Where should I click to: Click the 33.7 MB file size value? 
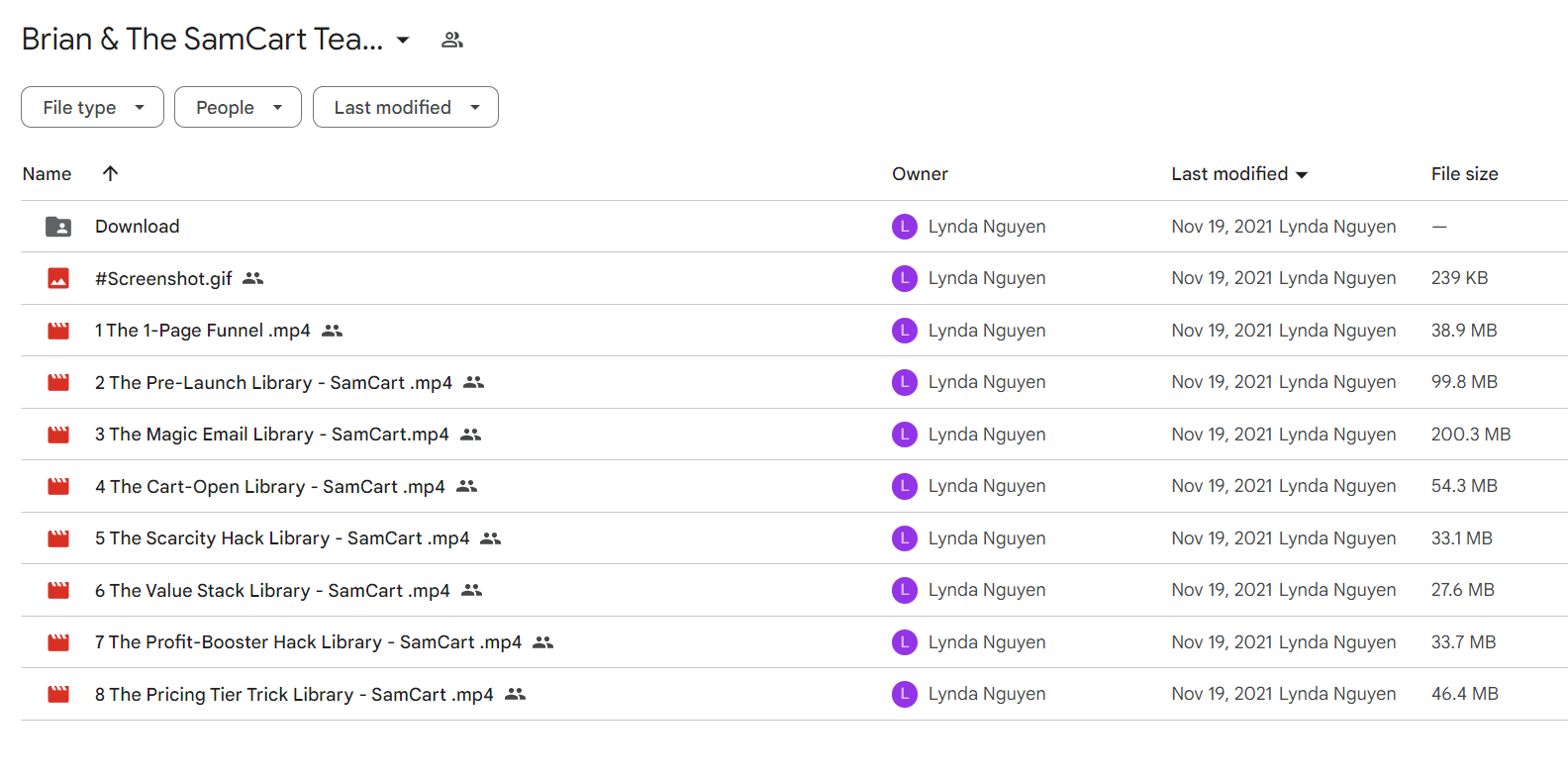click(1464, 642)
